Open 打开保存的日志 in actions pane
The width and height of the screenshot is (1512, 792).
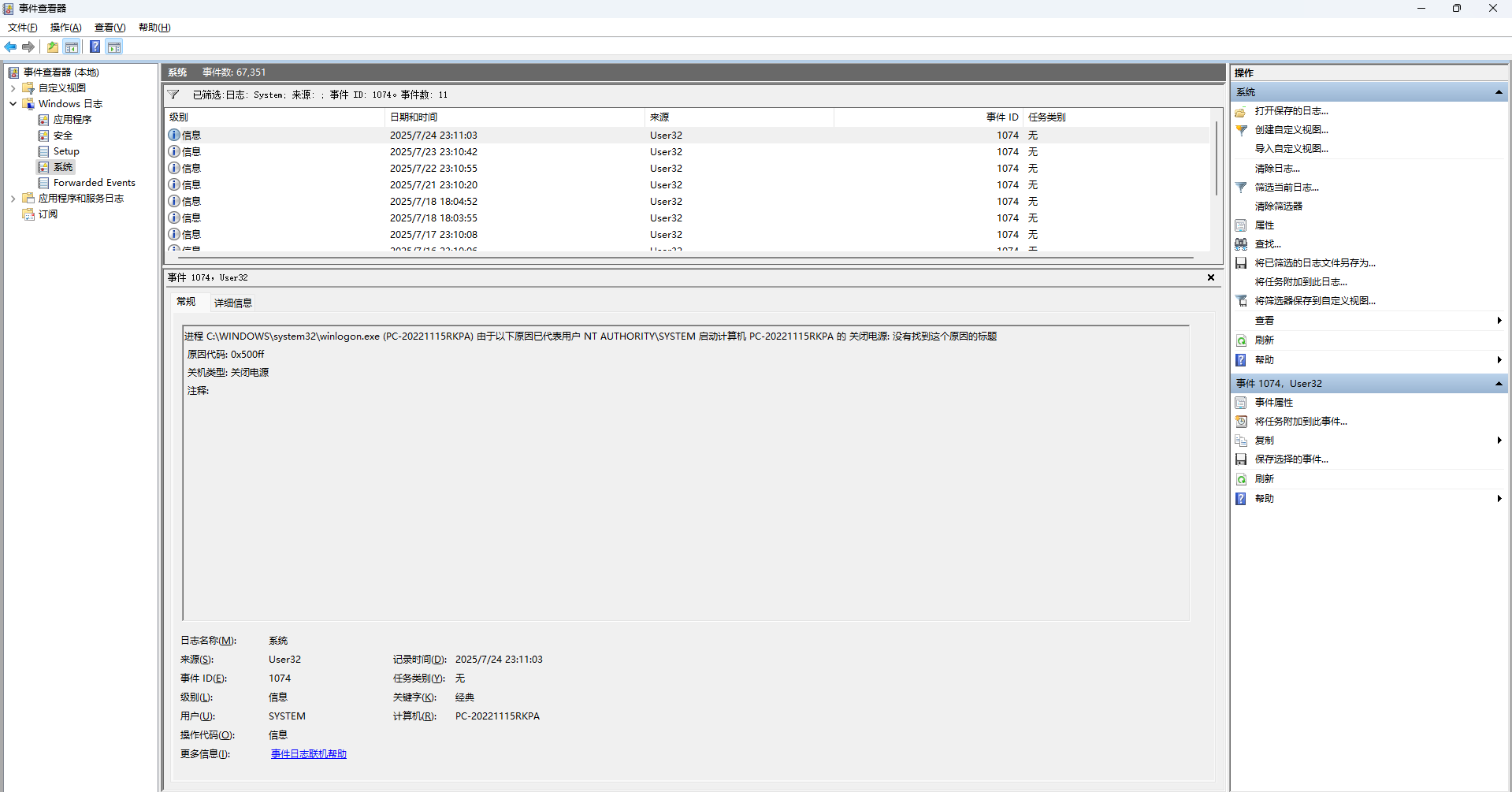tap(1291, 111)
